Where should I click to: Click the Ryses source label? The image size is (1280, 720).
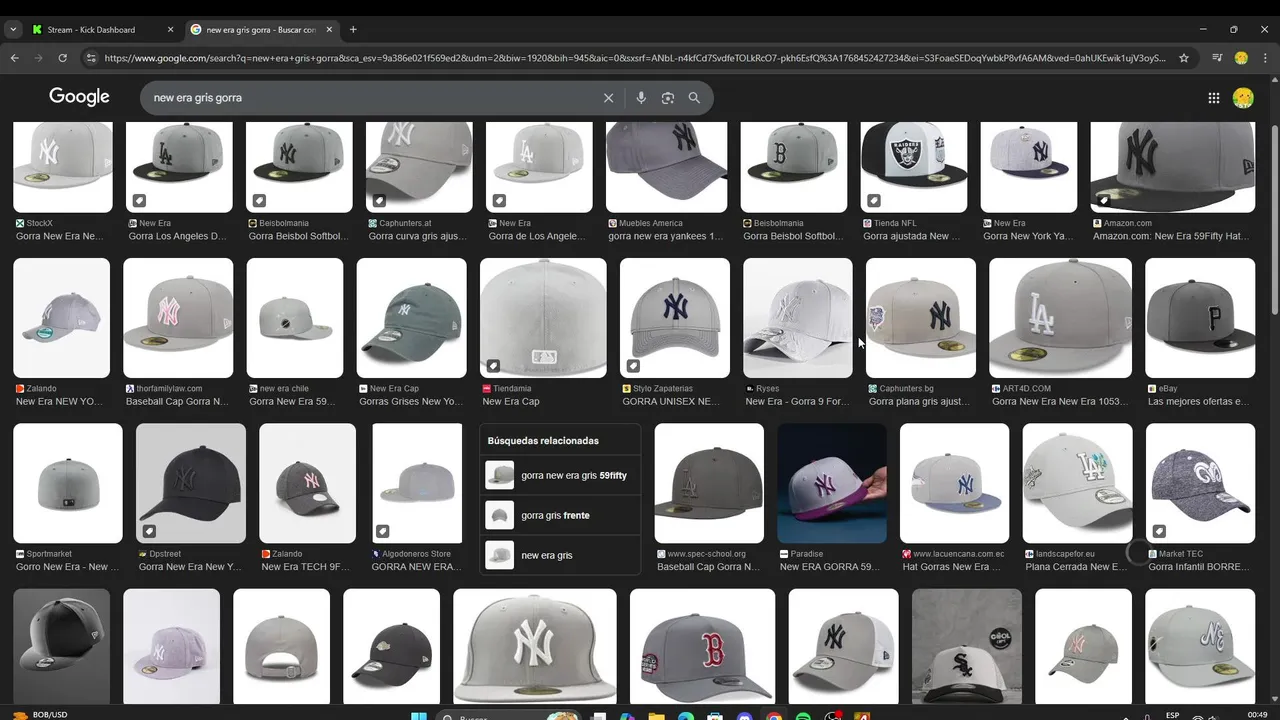pyautogui.click(x=762, y=389)
